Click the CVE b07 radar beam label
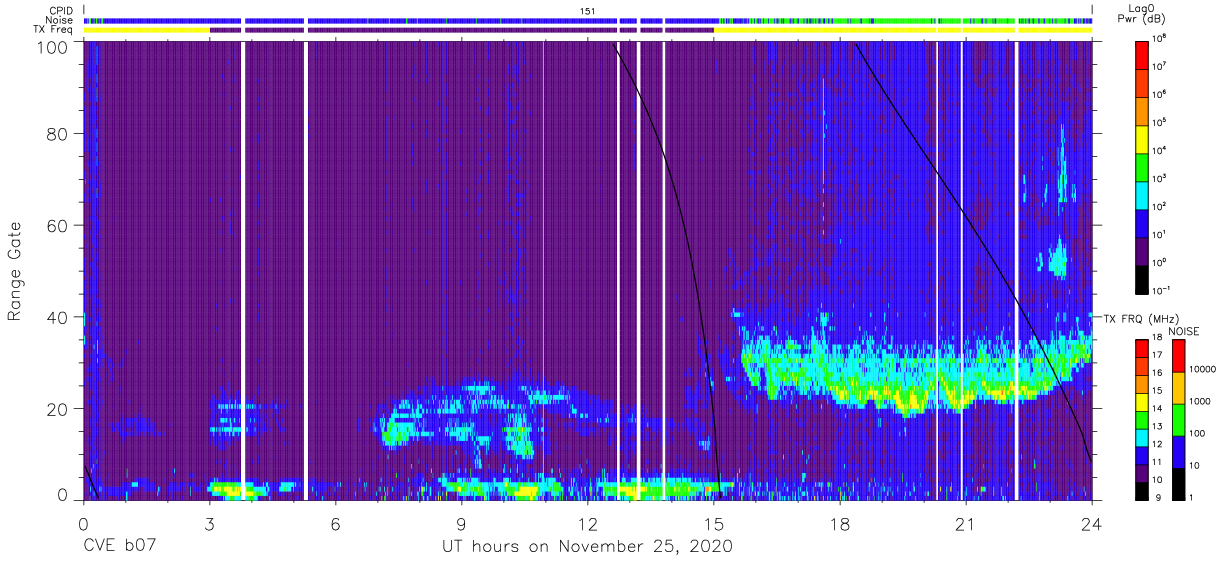The width and height of the screenshot is (1228, 567). coord(119,547)
